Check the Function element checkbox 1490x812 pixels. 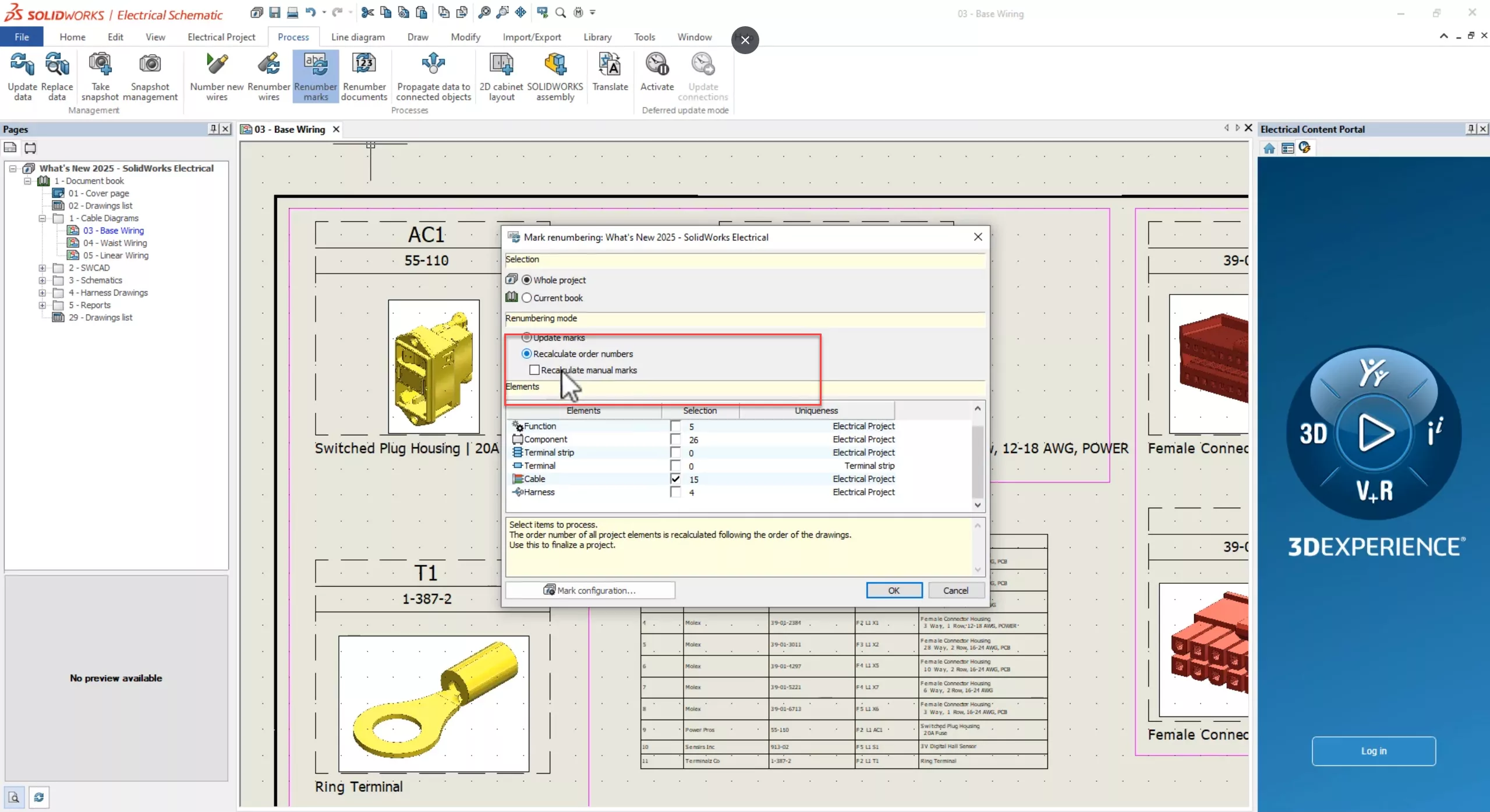[x=675, y=427]
